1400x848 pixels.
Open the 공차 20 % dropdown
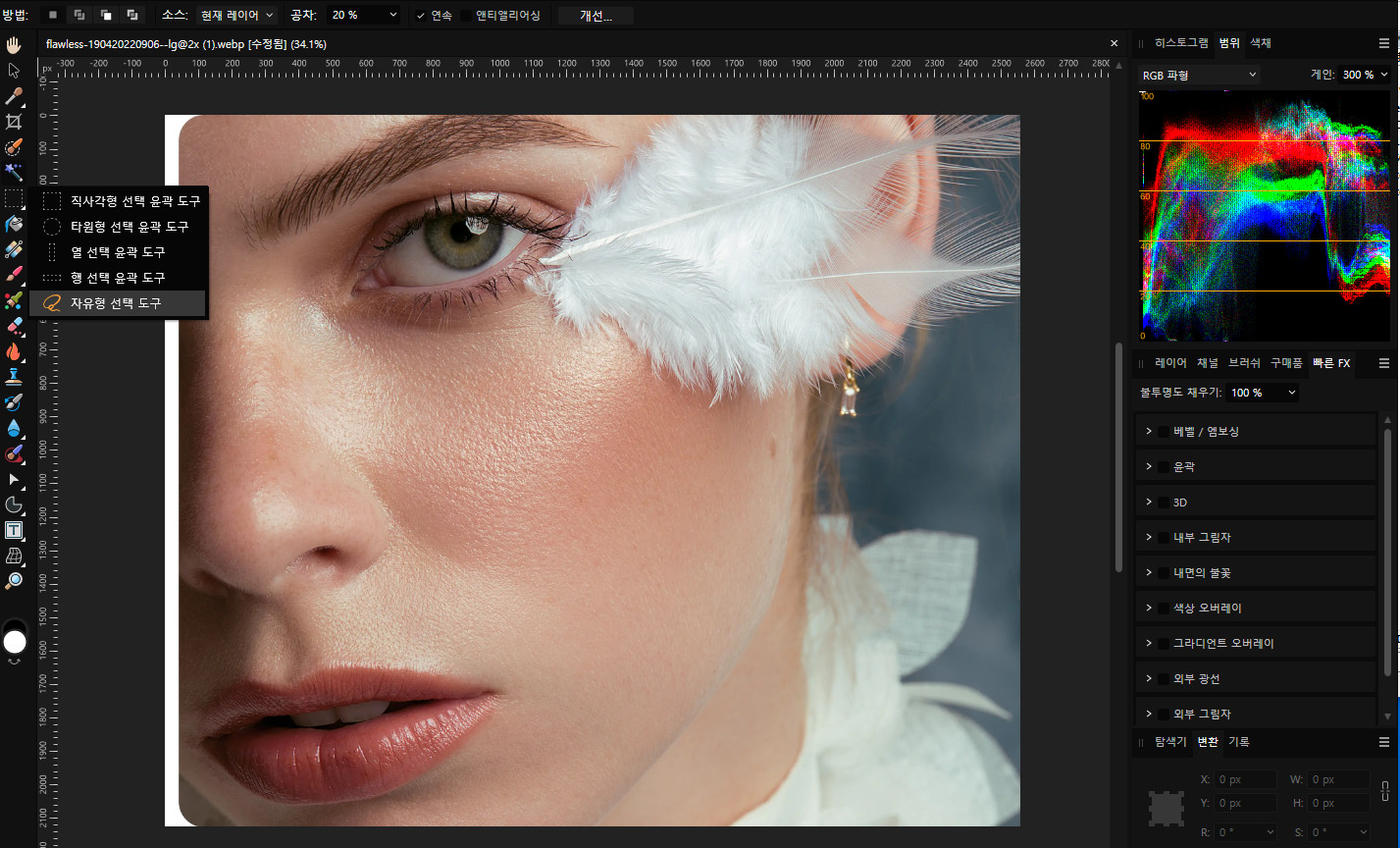(x=364, y=16)
